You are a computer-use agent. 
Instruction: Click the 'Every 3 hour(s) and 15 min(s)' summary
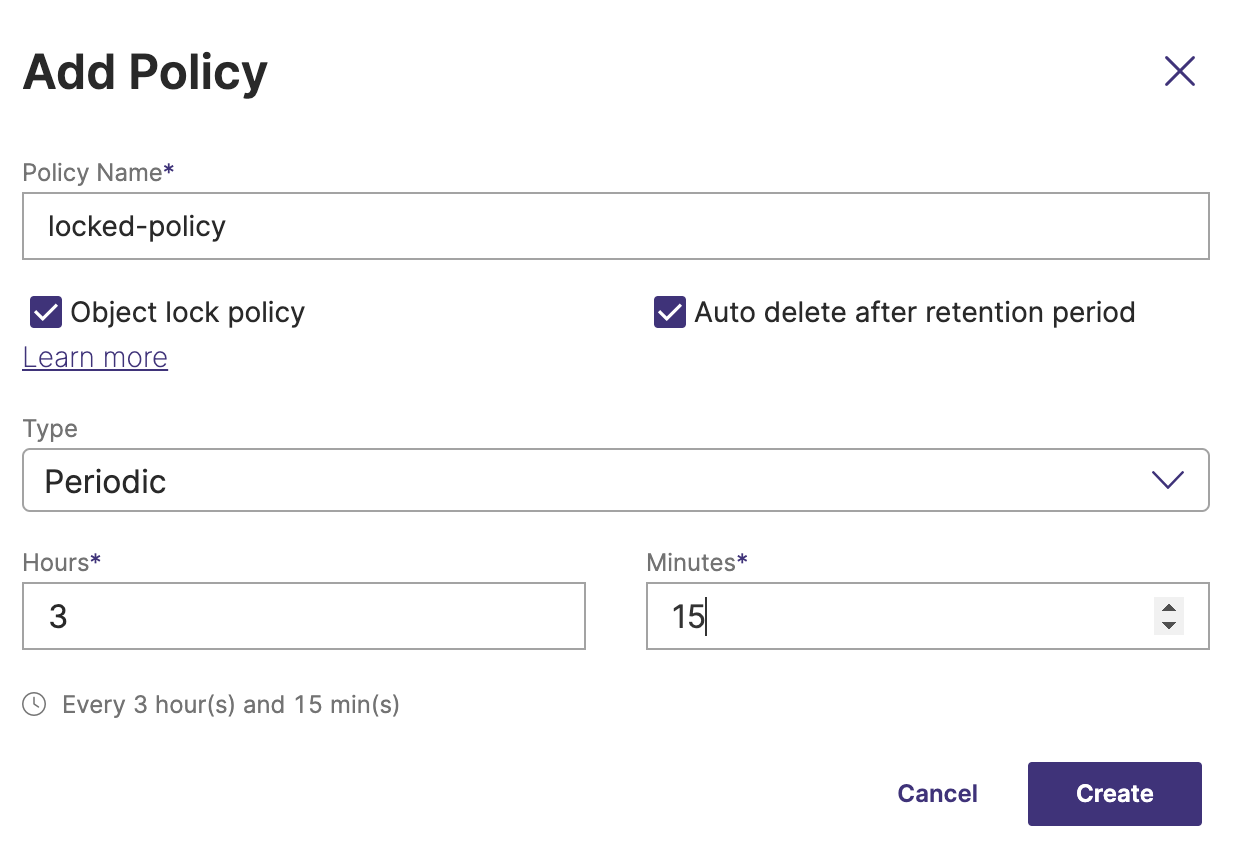(x=230, y=705)
